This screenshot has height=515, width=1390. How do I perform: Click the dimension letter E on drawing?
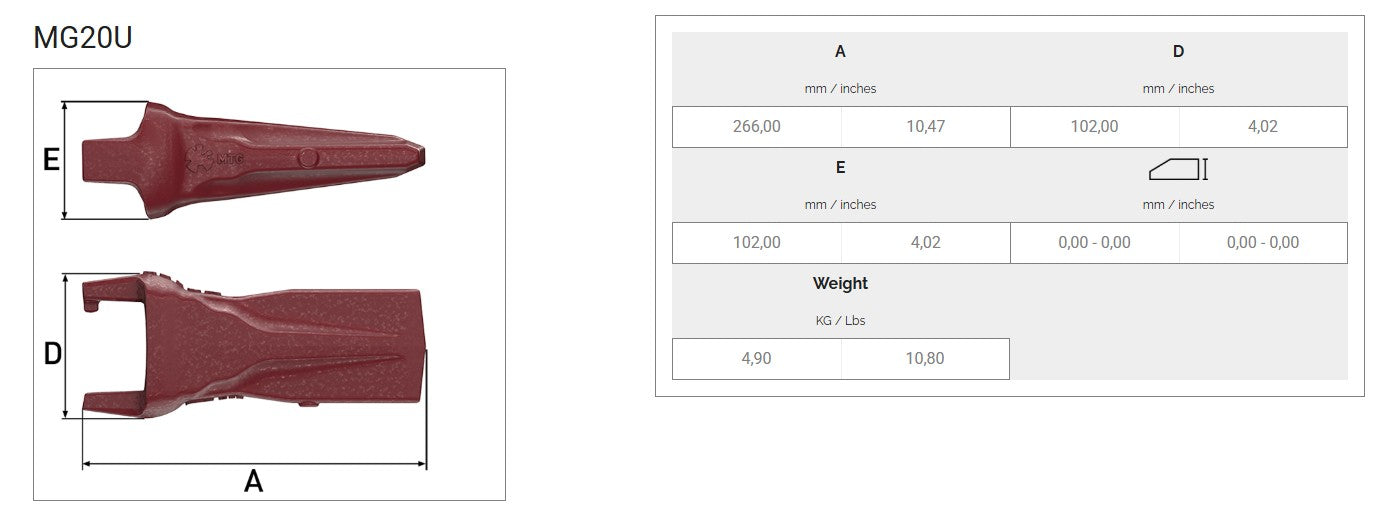[x=51, y=159]
